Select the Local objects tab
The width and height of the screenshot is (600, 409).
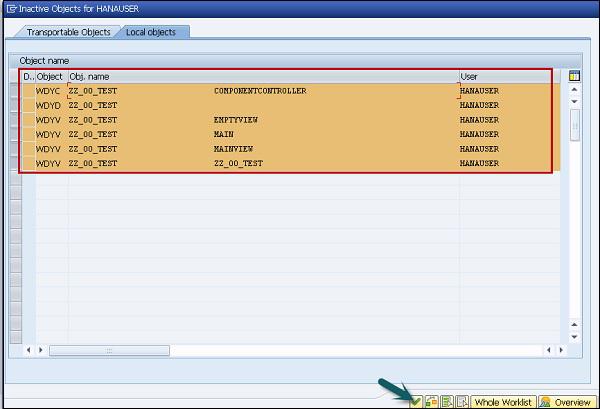click(x=150, y=32)
